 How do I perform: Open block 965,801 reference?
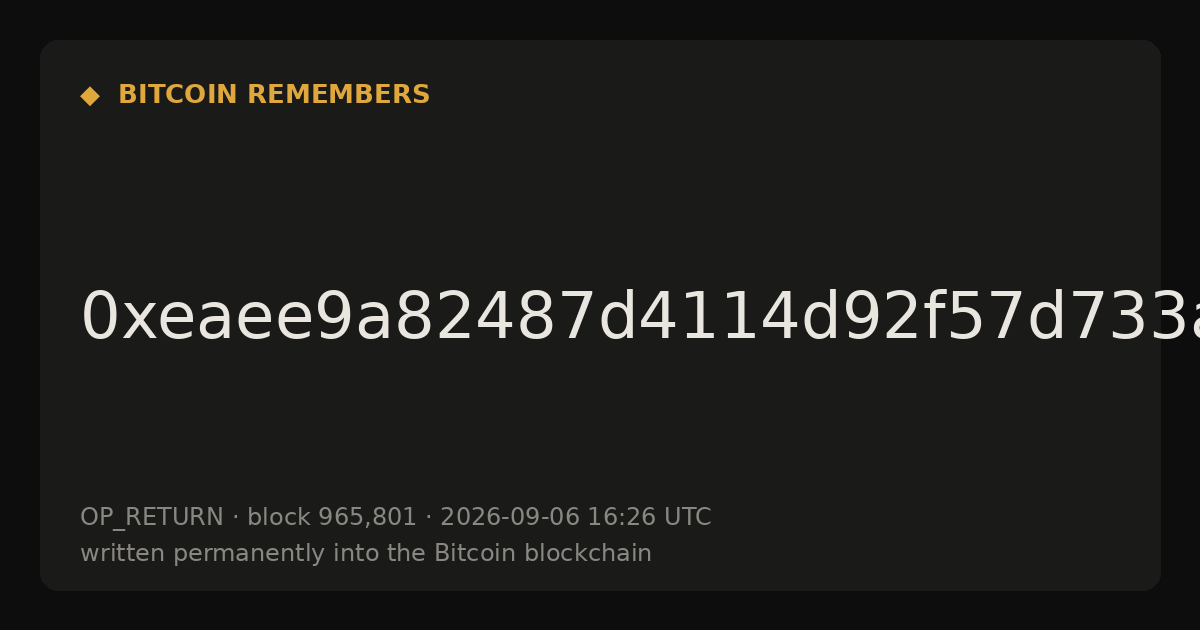331,518
